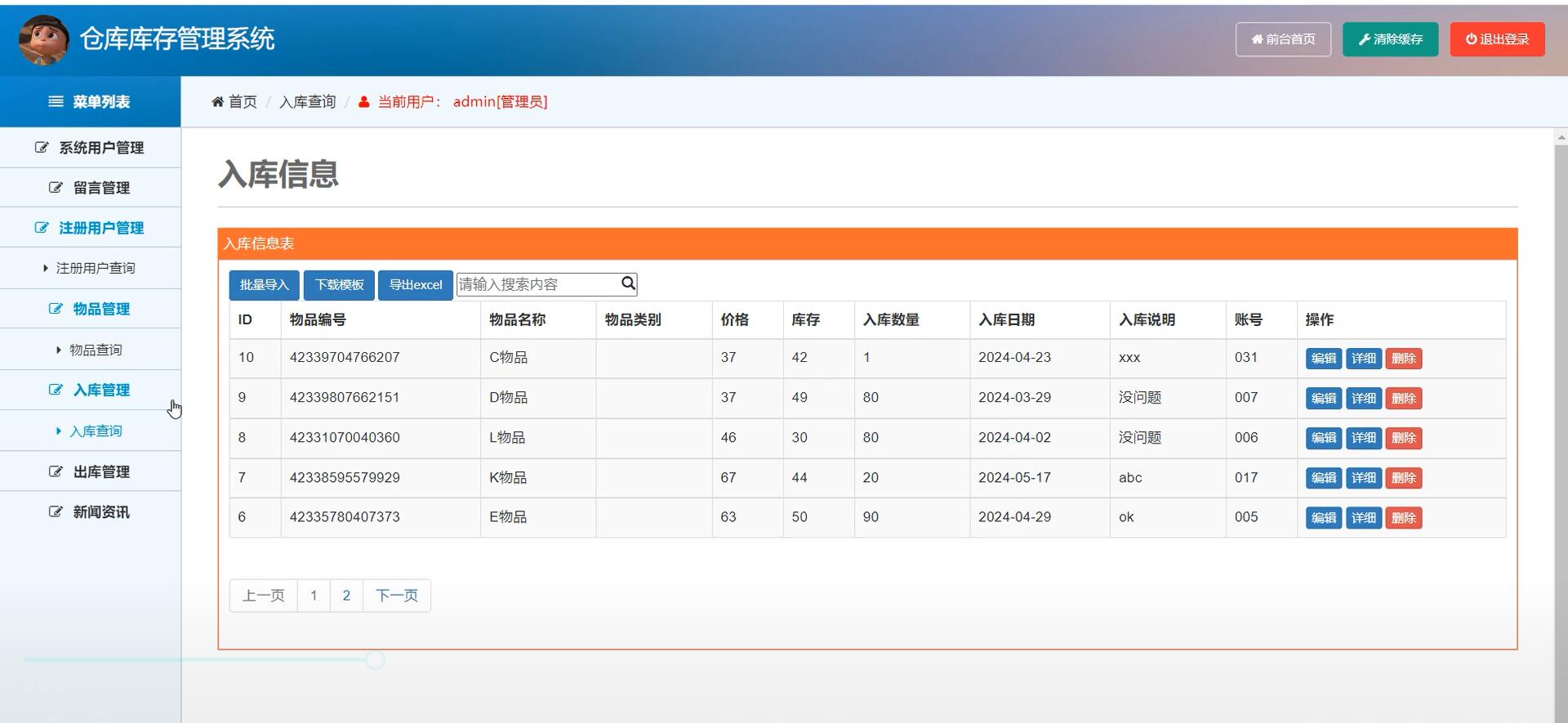Click 首页 breadcrumb link
Viewport: 1568px width, 723px height.
pyautogui.click(x=243, y=102)
